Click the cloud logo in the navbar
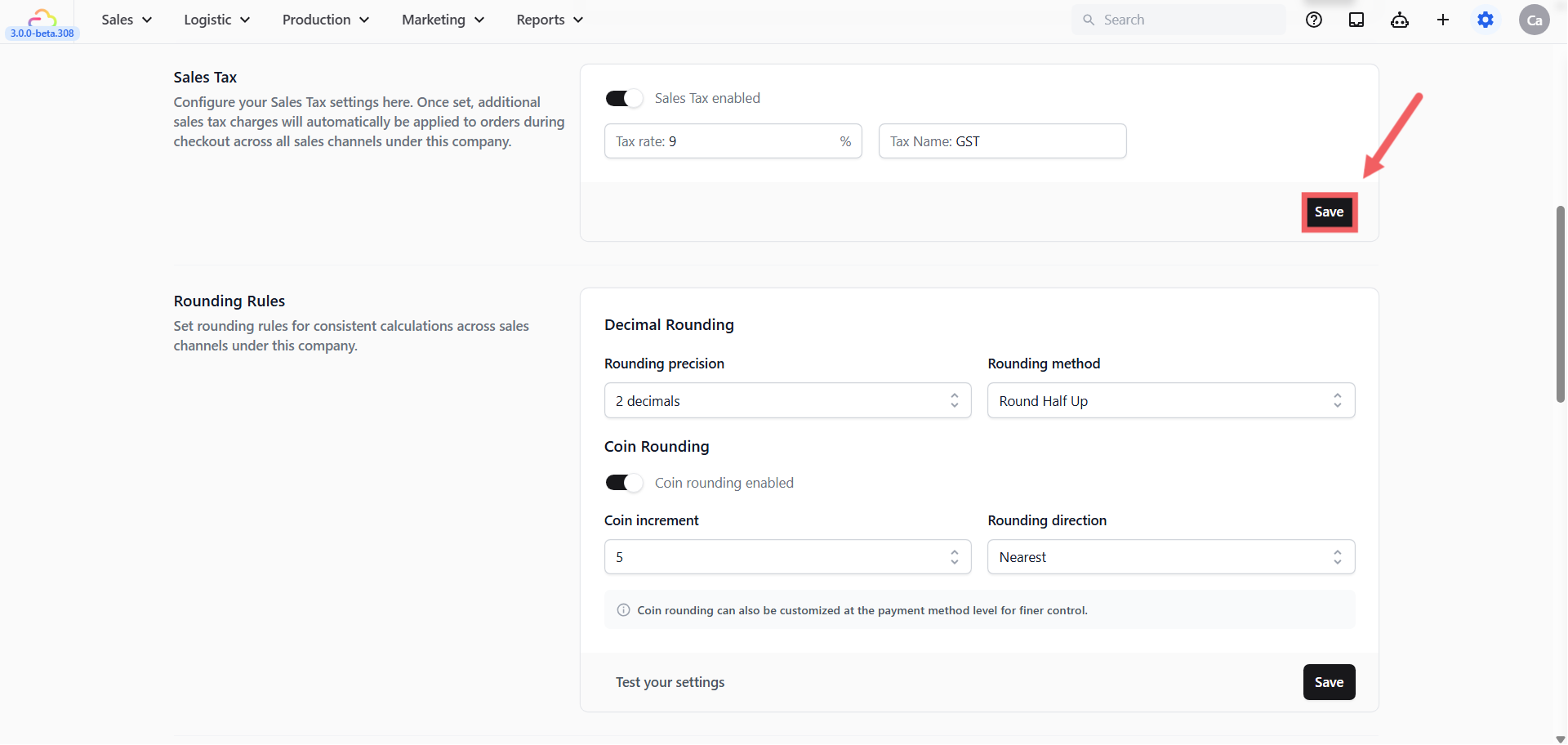Screen dimensions: 1568x745 pyautogui.click(x=42, y=16)
